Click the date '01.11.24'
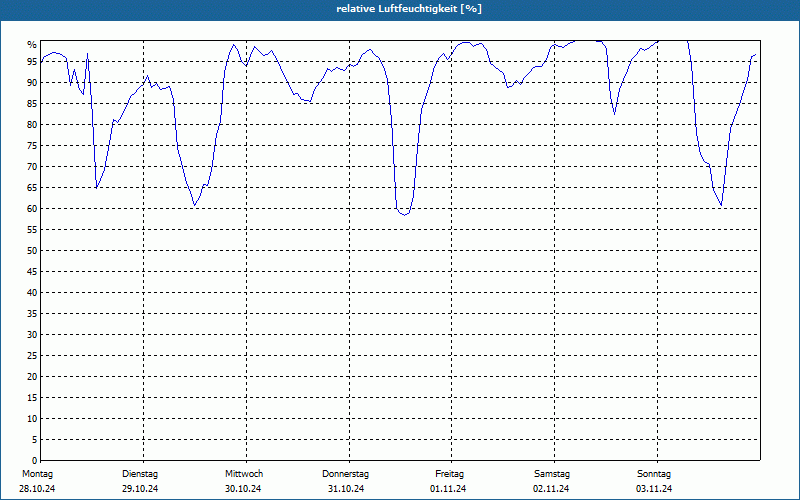Image resolution: width=800 pixels, height=500 pixels. coord(448,489)
